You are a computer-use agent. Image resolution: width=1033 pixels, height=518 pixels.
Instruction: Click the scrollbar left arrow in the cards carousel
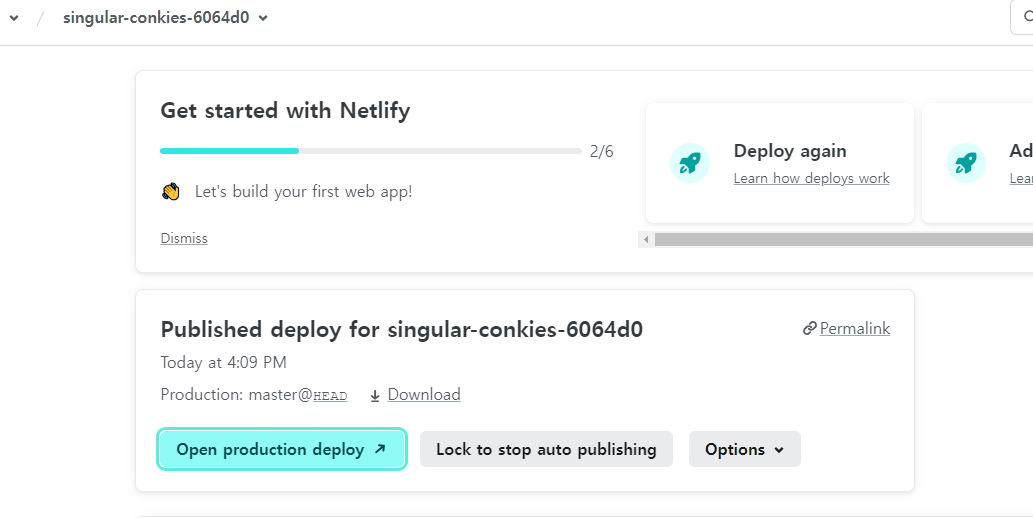point(646,240)
